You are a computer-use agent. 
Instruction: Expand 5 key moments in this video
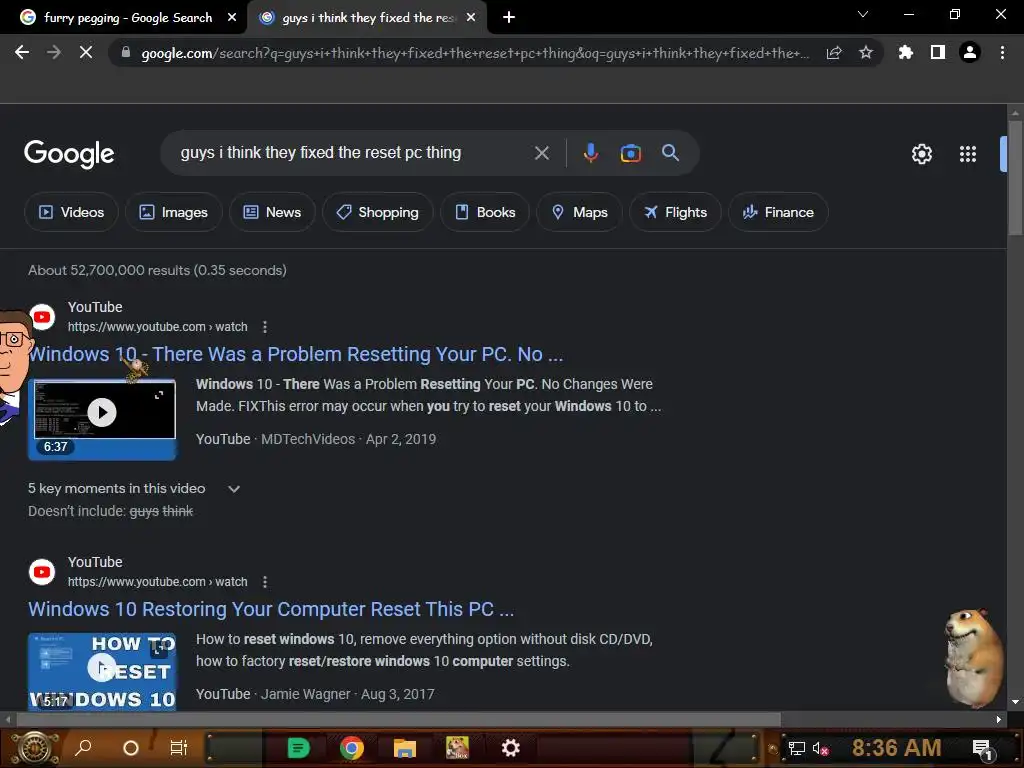[234, 488]
